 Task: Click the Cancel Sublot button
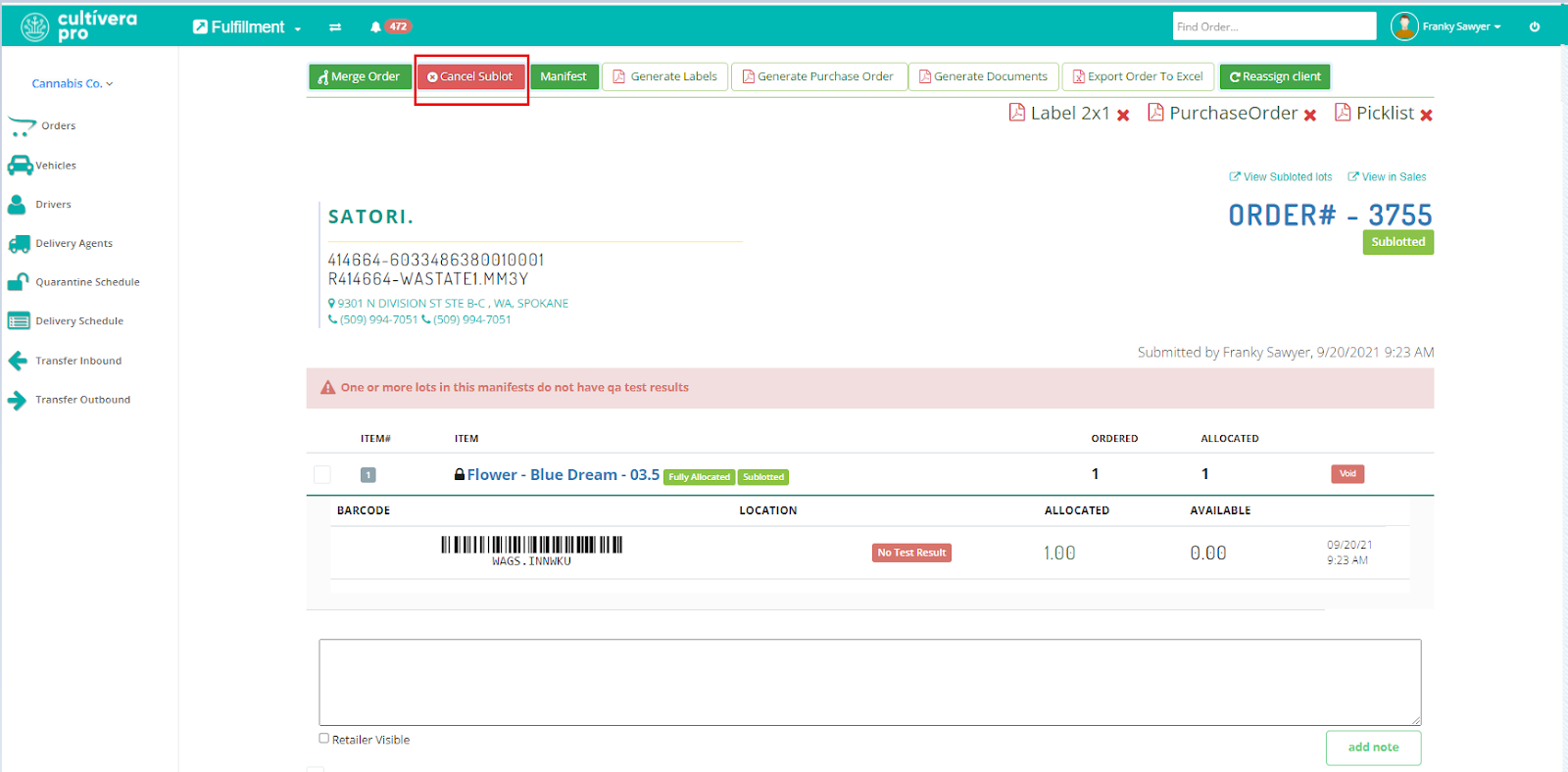[470, 76]
